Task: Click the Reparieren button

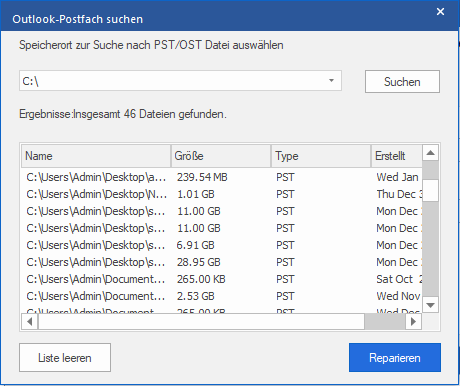Action: pos(395,358)
